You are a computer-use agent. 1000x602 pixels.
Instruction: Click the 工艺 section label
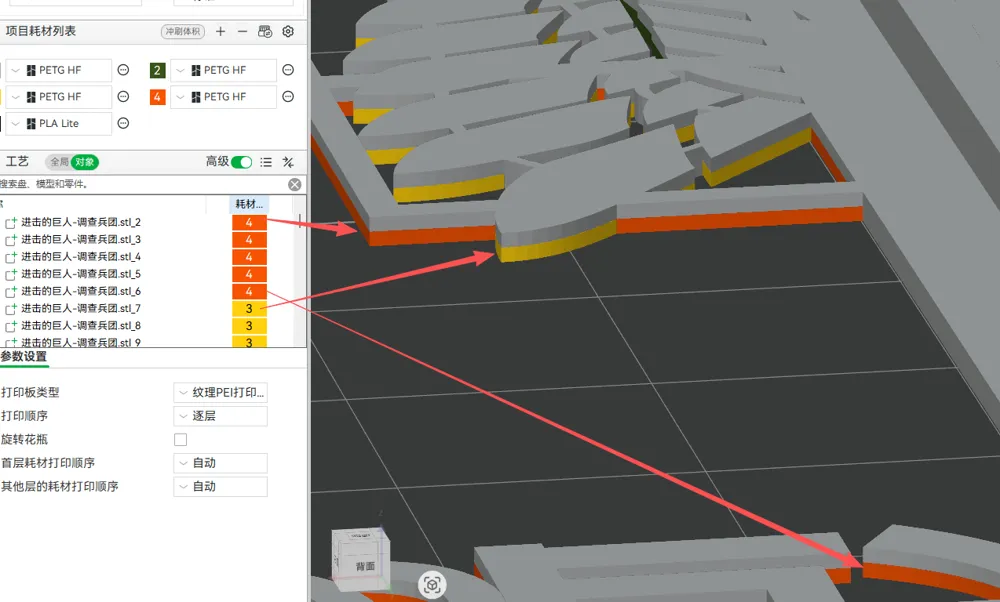tap(17, 161)
